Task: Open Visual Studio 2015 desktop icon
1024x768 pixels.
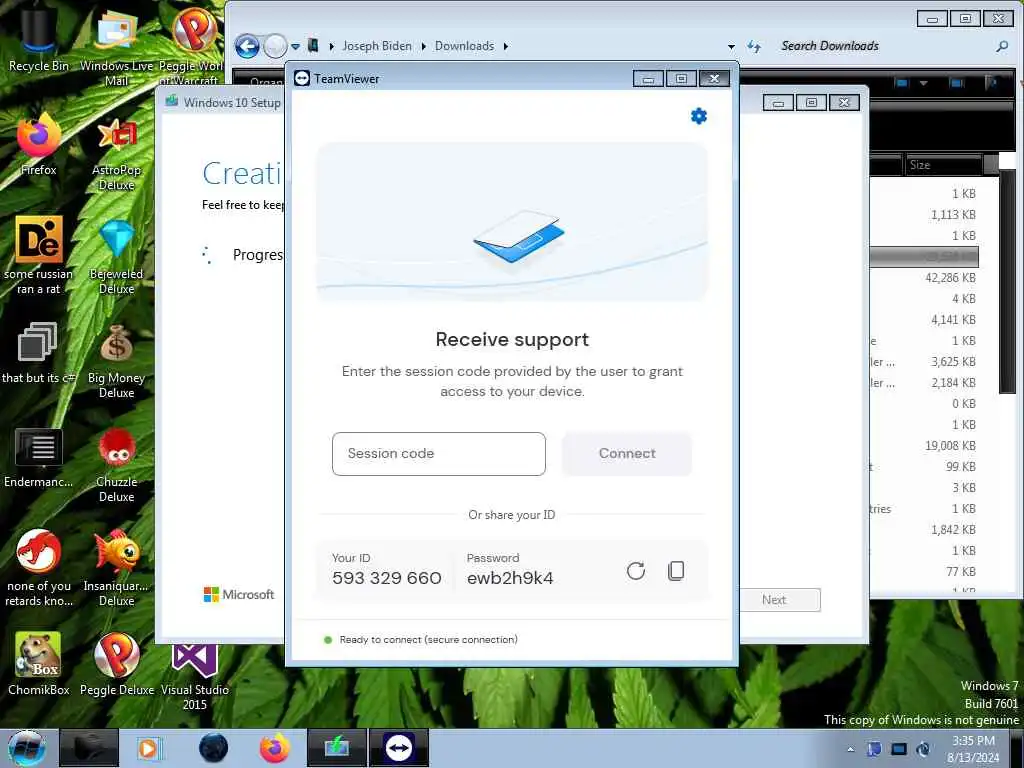Action: (194, 676)
